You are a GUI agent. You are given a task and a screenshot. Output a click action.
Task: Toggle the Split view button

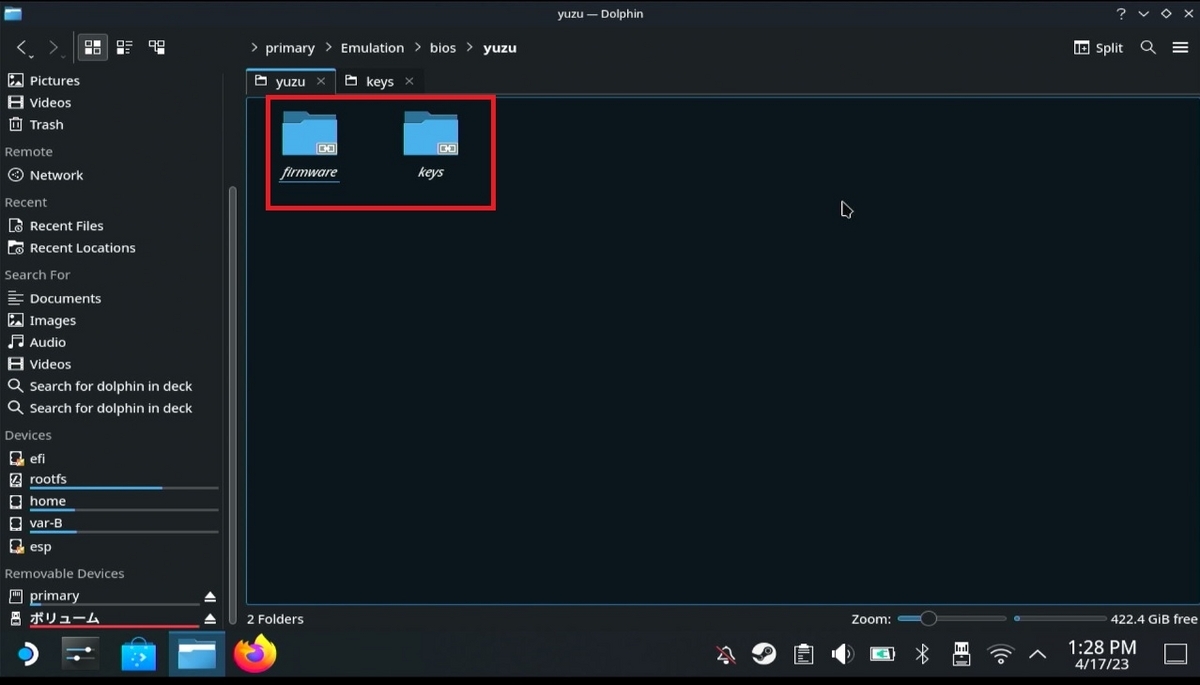[x=1098, y=47]
